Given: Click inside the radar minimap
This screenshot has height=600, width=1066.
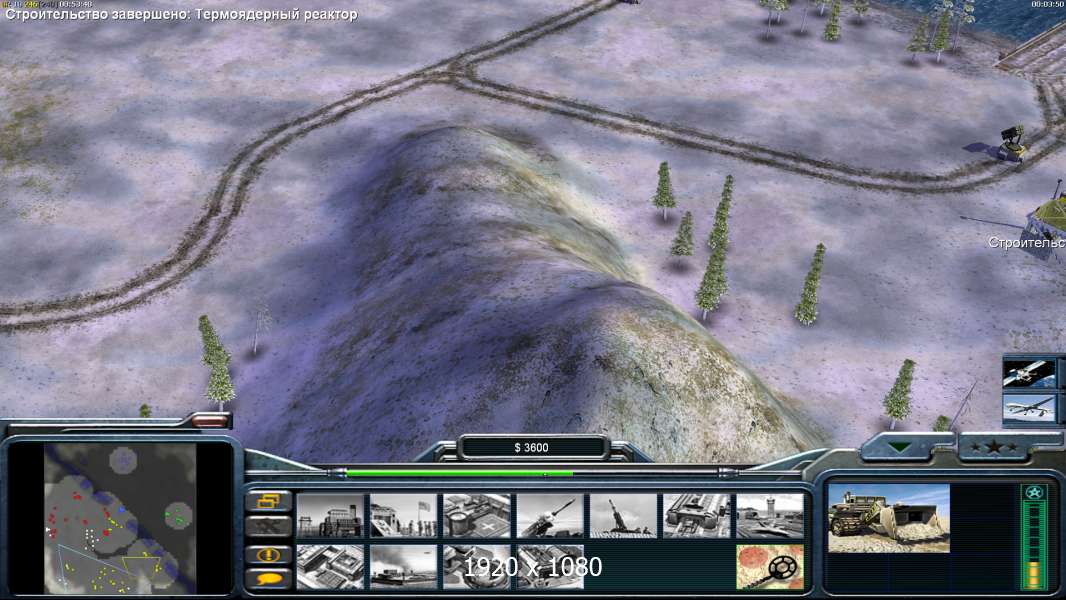Looking at the screenshot, I should 120,518.
